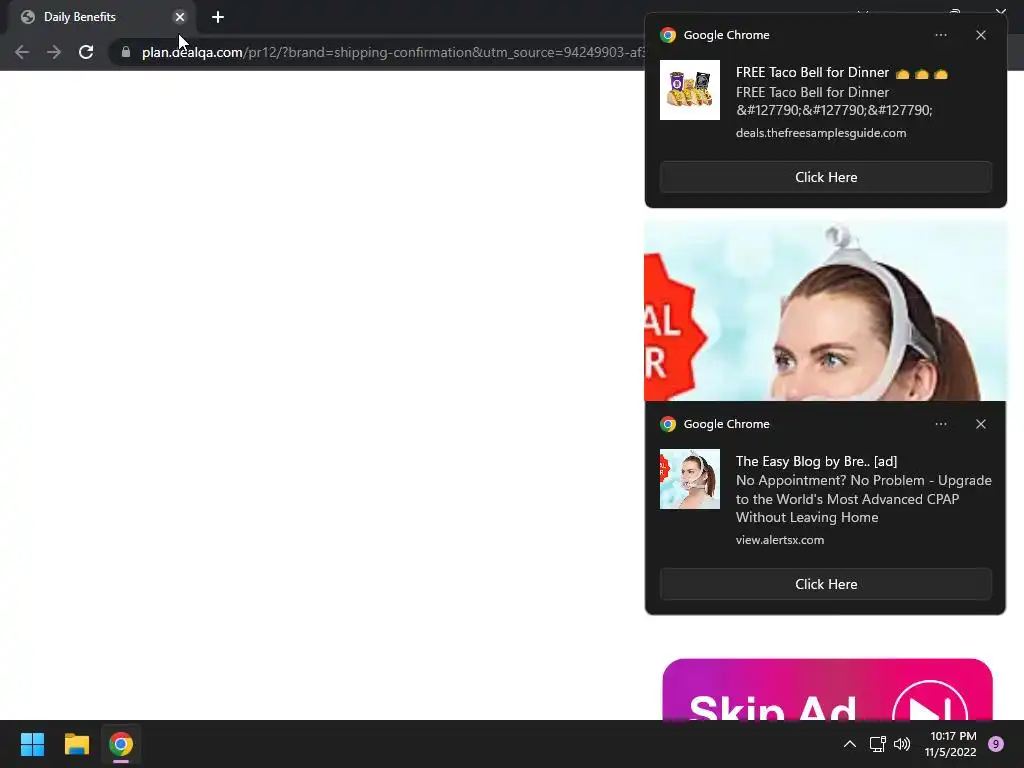Open the Windows Start menu

point(32,744)
